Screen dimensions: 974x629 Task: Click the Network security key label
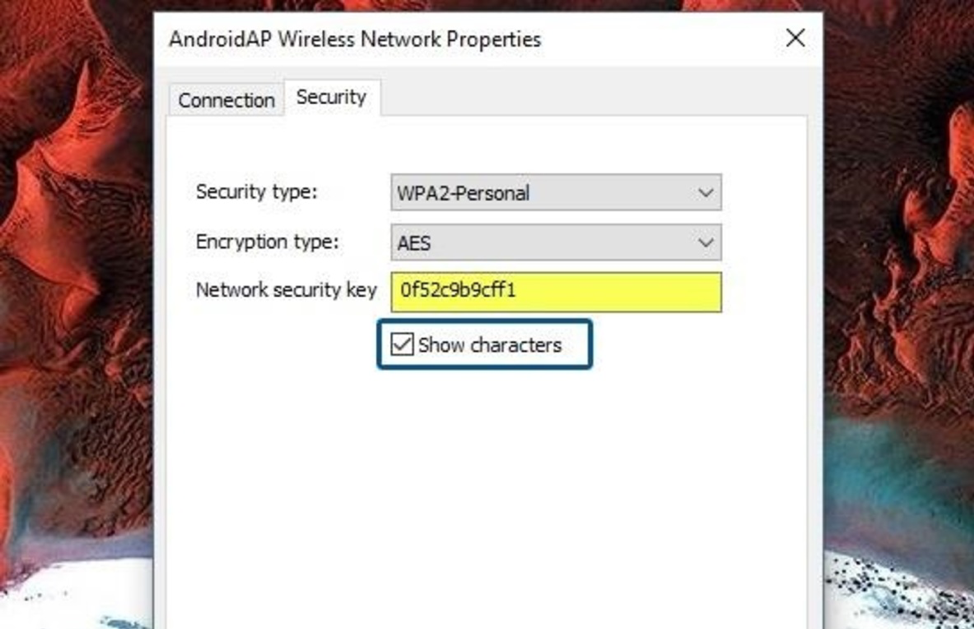(x=286, y=290)
